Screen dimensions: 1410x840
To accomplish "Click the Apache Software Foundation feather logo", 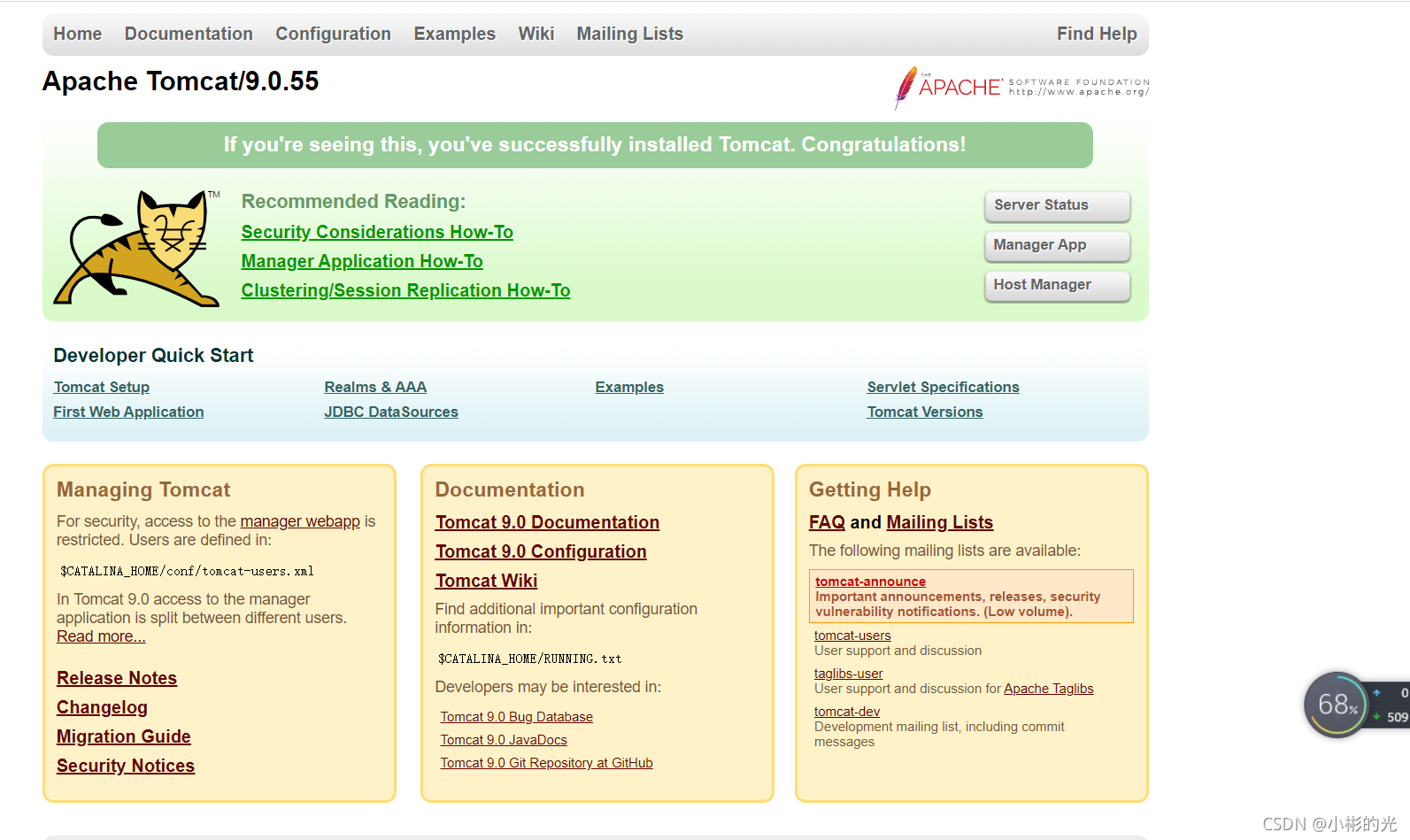I will [1021, 88].
